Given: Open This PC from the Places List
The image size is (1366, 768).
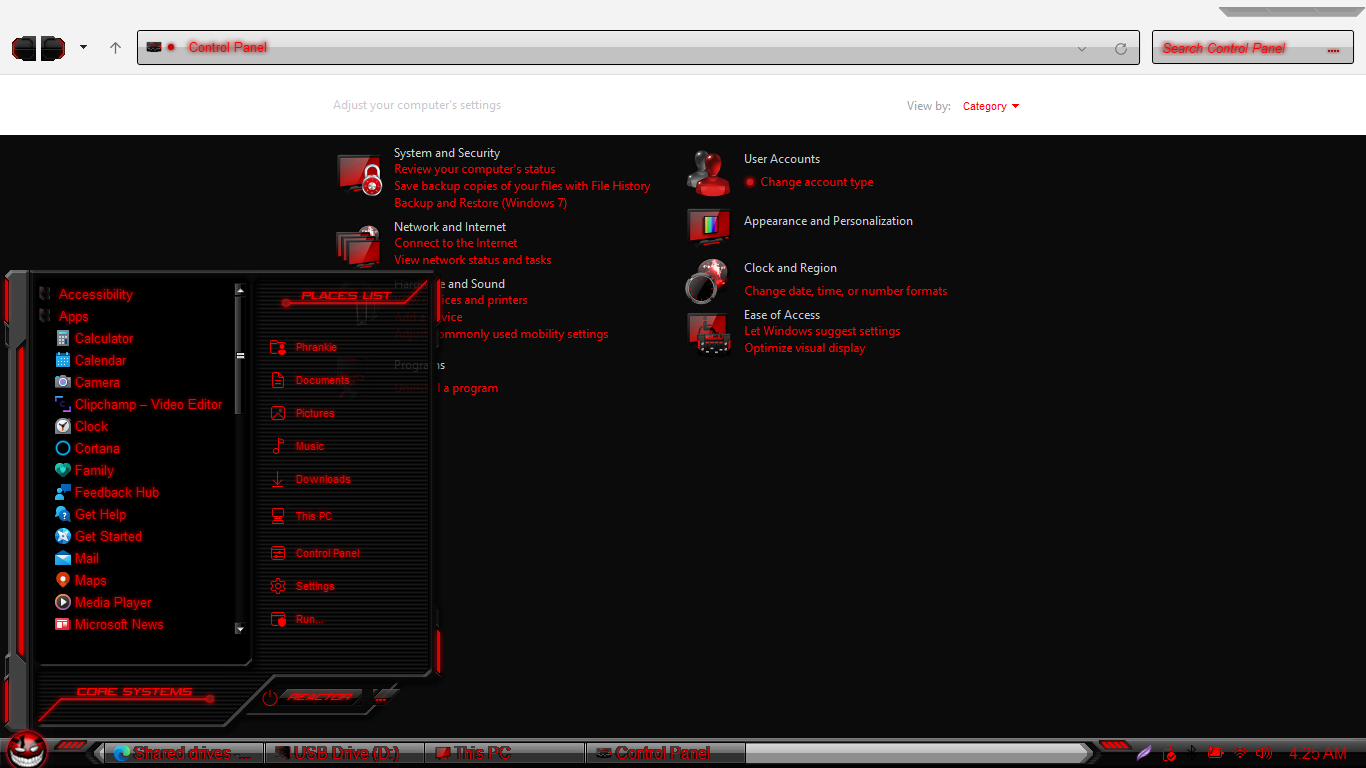Looking at the screenshot, I should click(x=301, y=516).
